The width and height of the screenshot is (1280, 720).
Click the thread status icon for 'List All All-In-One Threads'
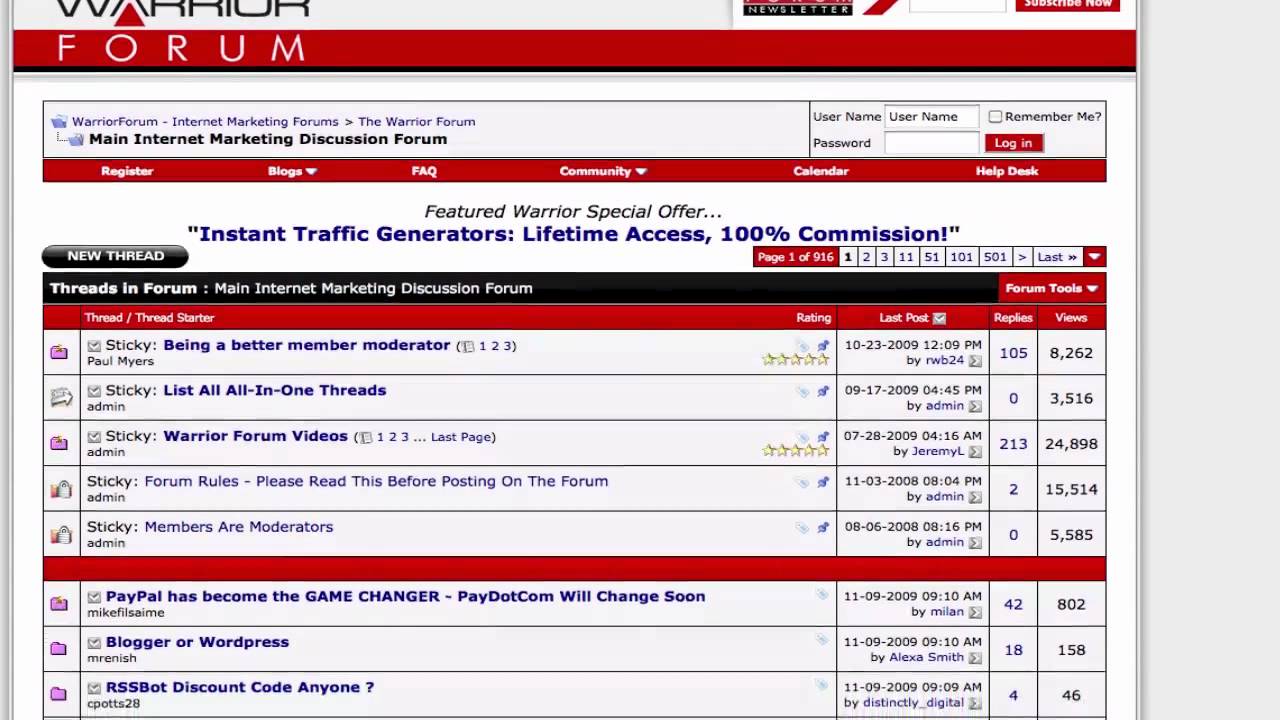[x=61, y=397]
